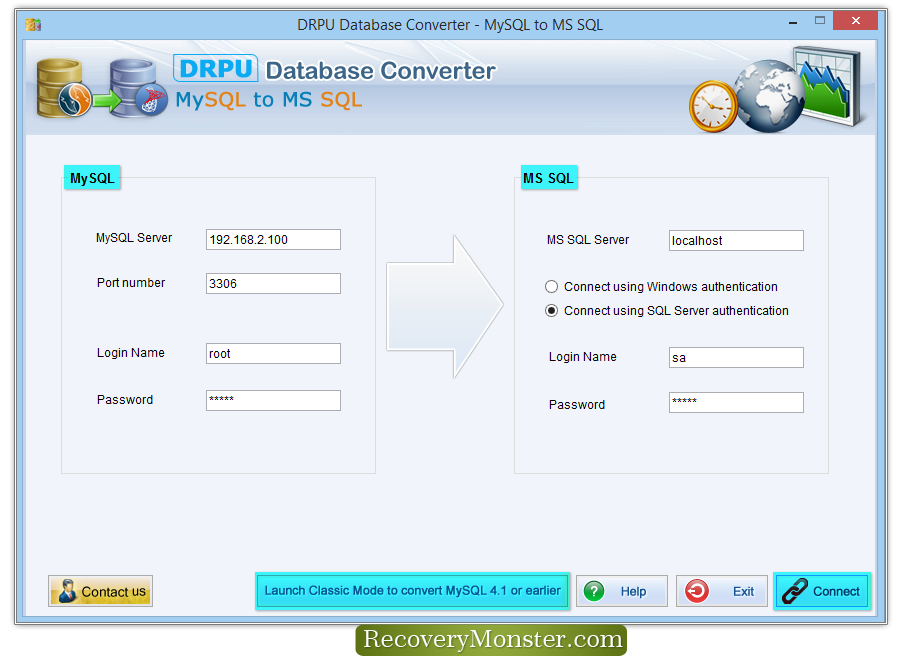The width and height of the screenshot is (900, 658).
Task: Click the MySQL Server address field
Action: click(273, 239)
